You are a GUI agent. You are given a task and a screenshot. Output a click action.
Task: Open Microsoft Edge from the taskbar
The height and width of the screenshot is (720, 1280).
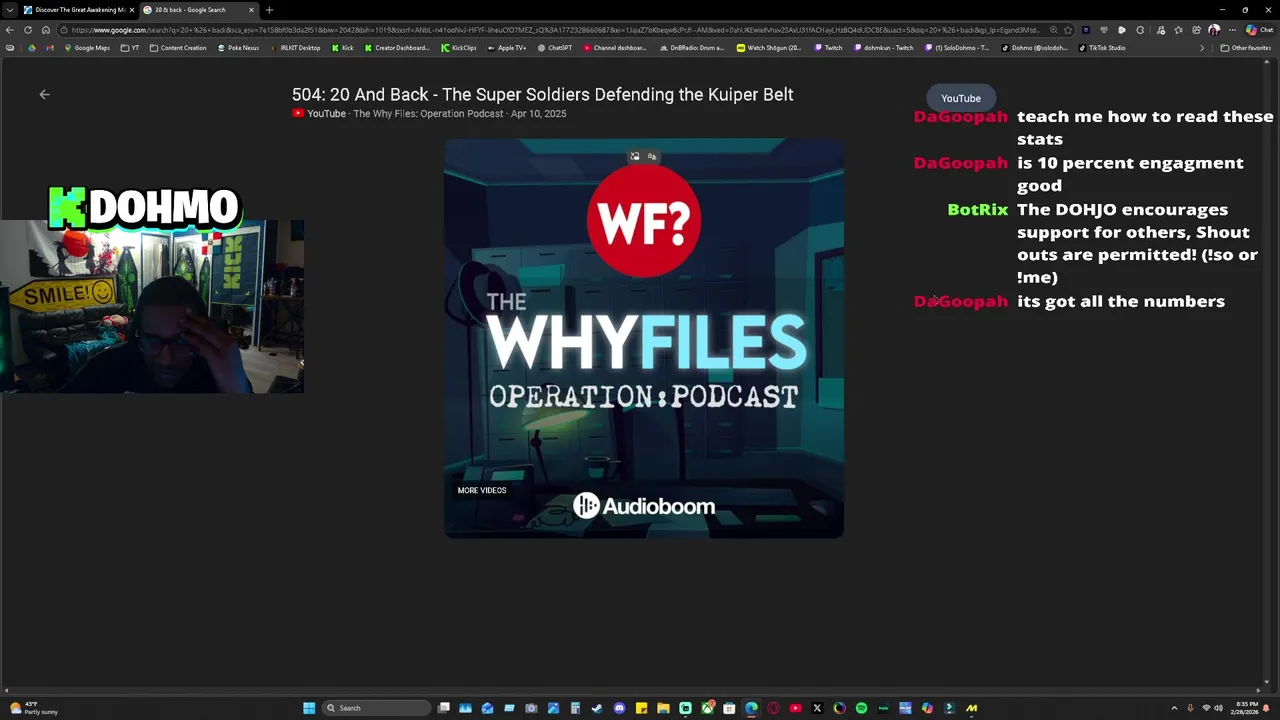[x=751, y=708]
